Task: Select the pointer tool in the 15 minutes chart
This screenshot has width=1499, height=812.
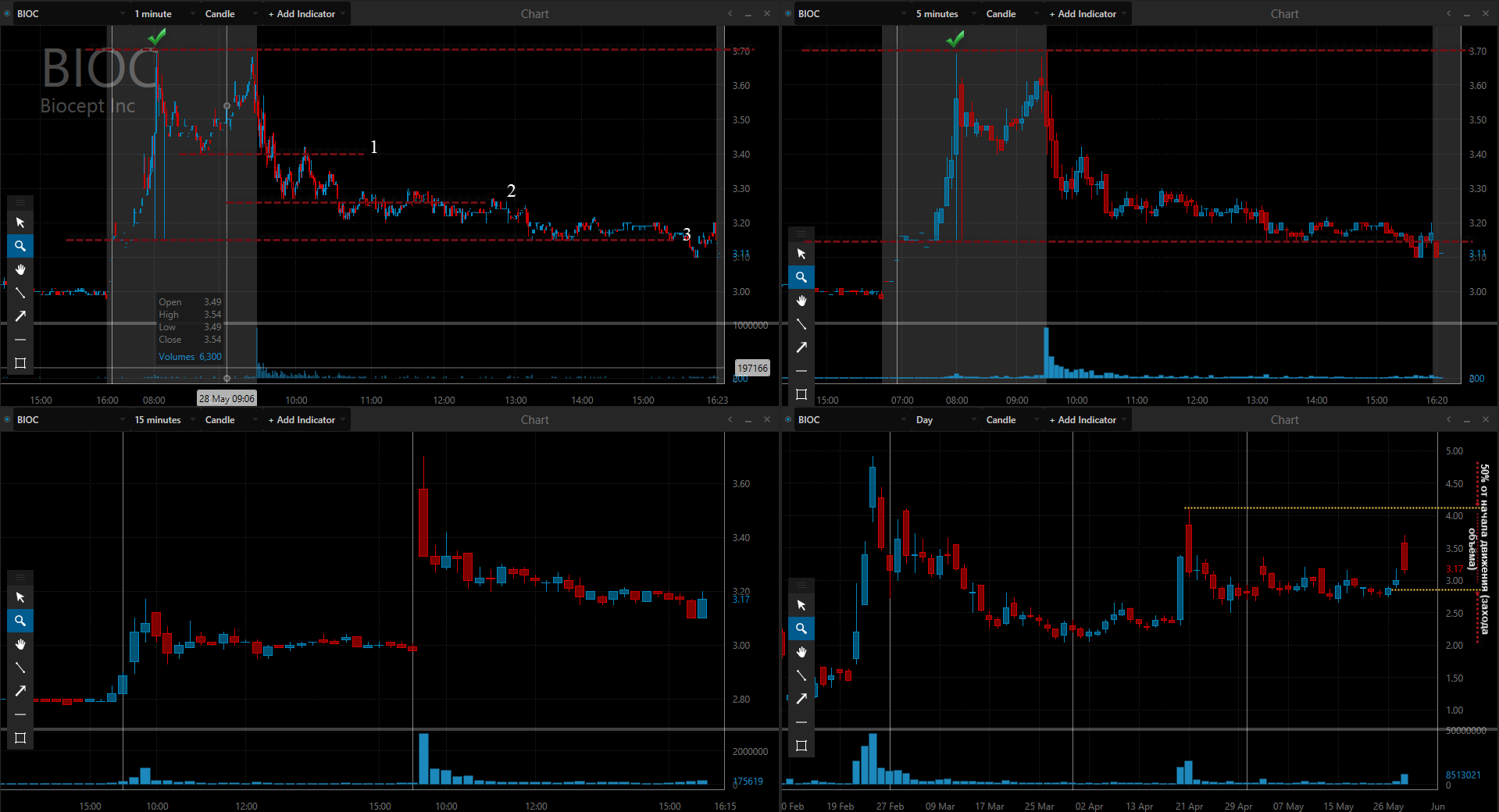Action: click(20, 597)
